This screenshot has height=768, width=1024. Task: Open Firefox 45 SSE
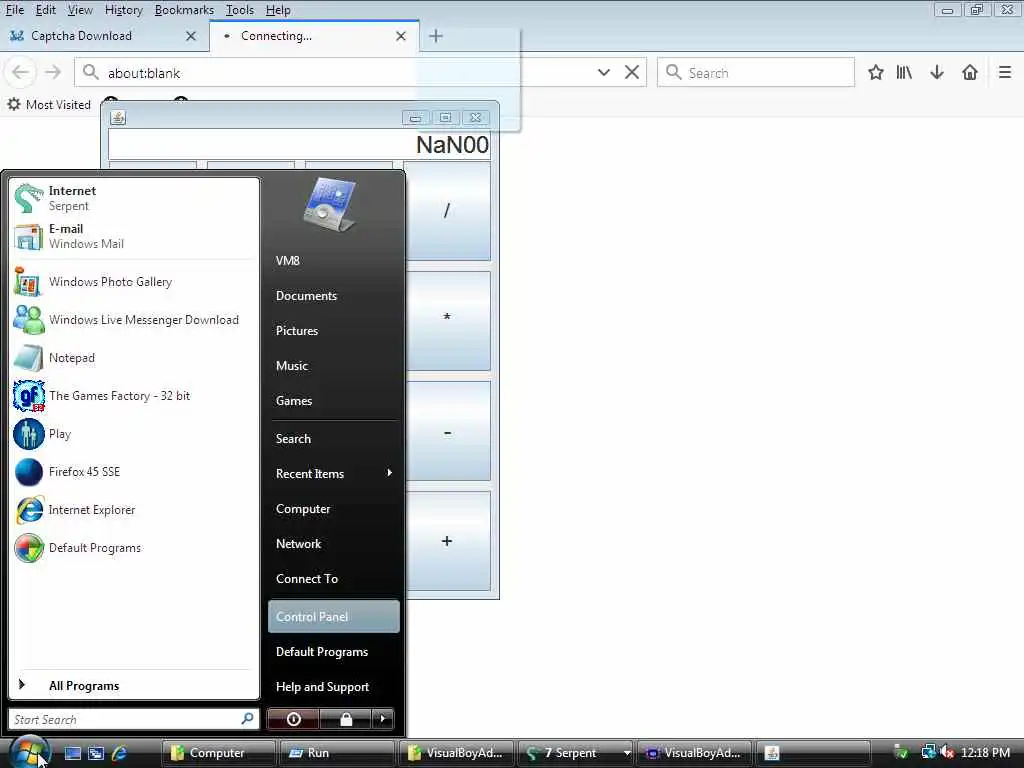[134, 472]
